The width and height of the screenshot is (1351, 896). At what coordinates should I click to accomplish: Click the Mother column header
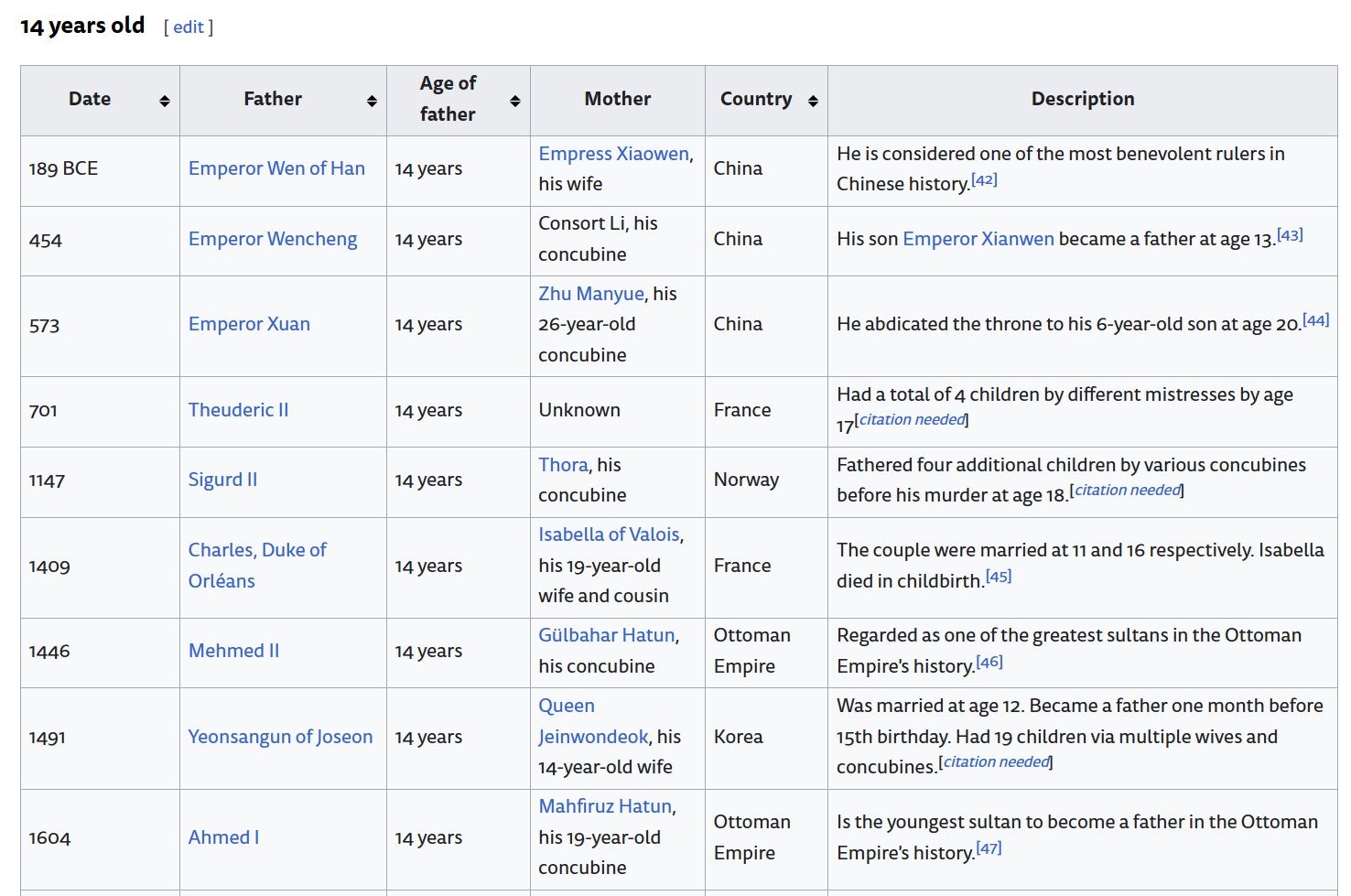pos(618,99)
